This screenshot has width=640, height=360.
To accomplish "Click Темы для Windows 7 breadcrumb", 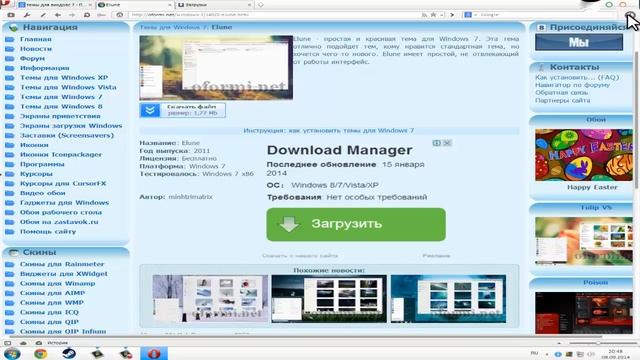I will (x=173, y=27).
